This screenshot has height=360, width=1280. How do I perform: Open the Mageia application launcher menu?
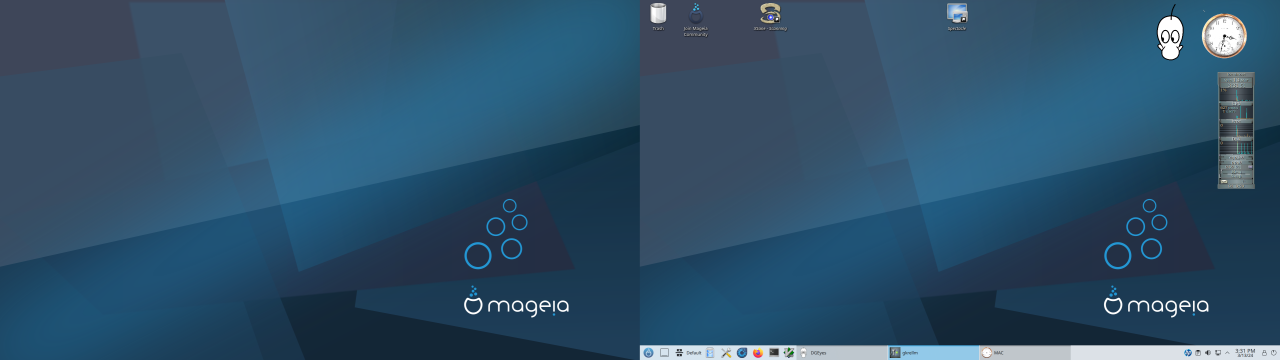coord(648,353)
